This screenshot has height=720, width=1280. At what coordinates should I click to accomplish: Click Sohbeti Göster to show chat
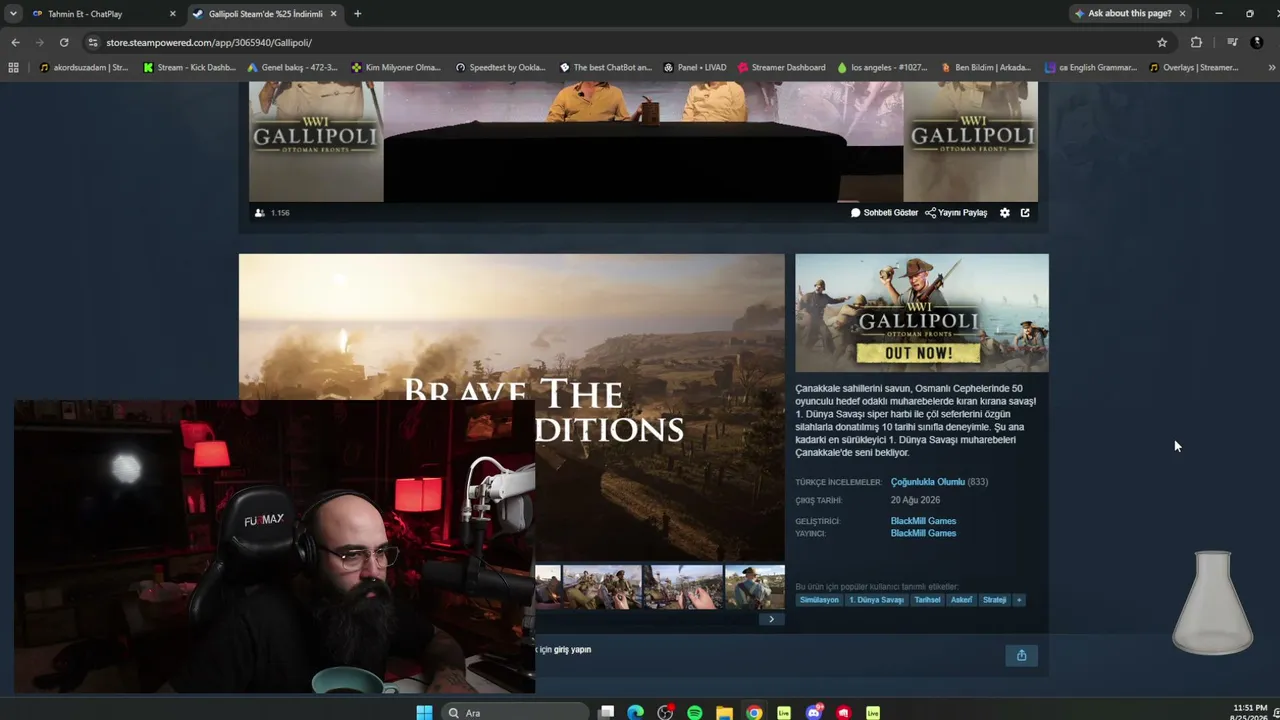point(884,213)
